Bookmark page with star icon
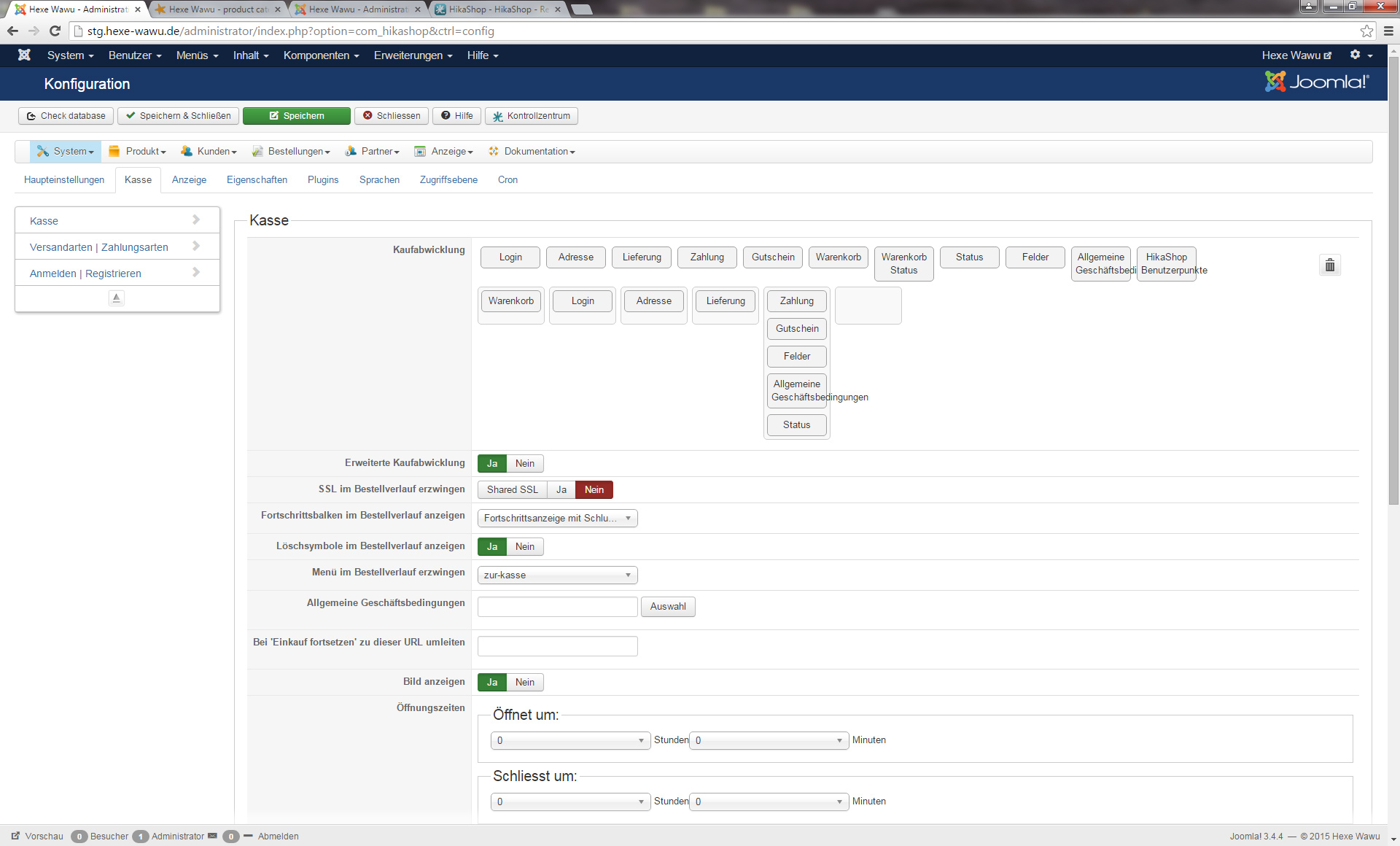The height and width of the screenshot is (846, 1400). [x=1366, y=31]
